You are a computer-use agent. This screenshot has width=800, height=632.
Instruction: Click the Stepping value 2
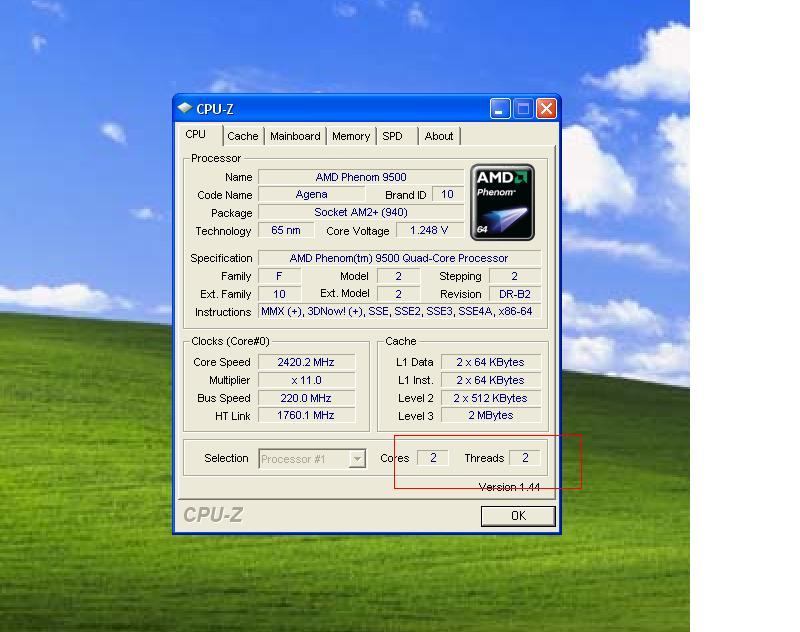pyautogui.click(x=514, y=276)
